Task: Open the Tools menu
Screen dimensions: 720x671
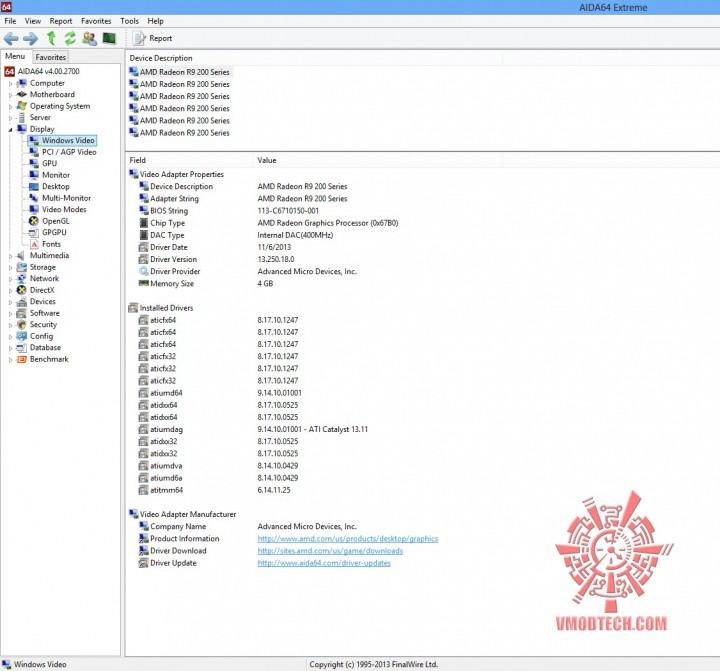Action: click(129, 21)
